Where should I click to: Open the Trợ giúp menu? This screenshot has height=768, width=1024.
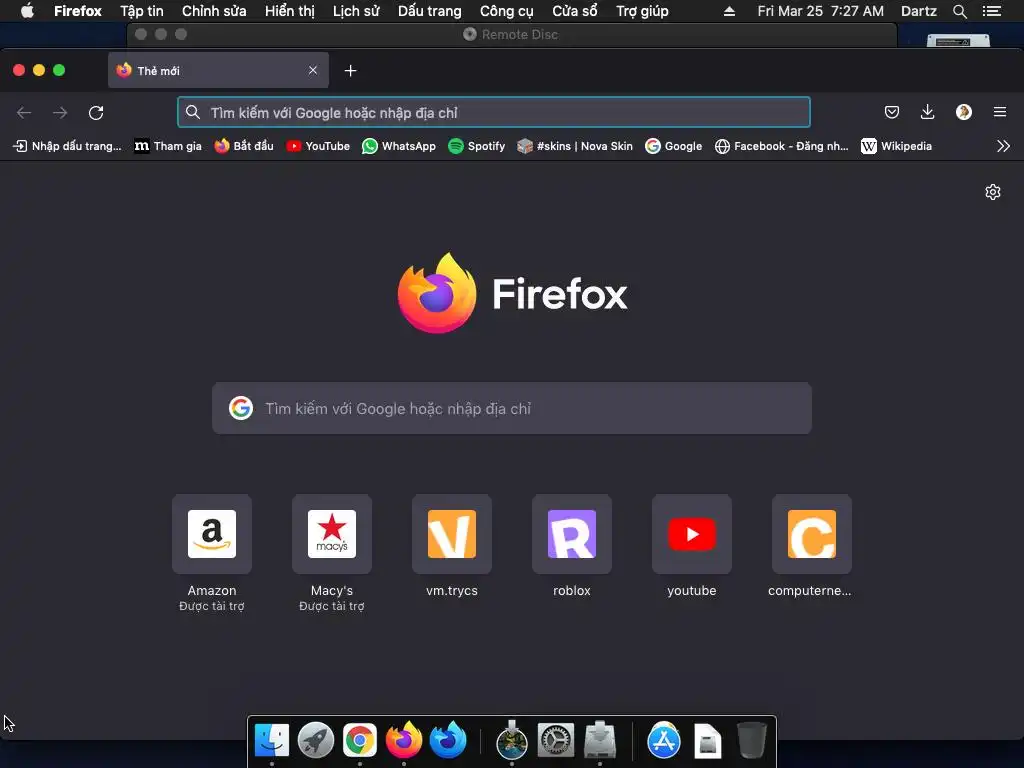click(643, 11)
